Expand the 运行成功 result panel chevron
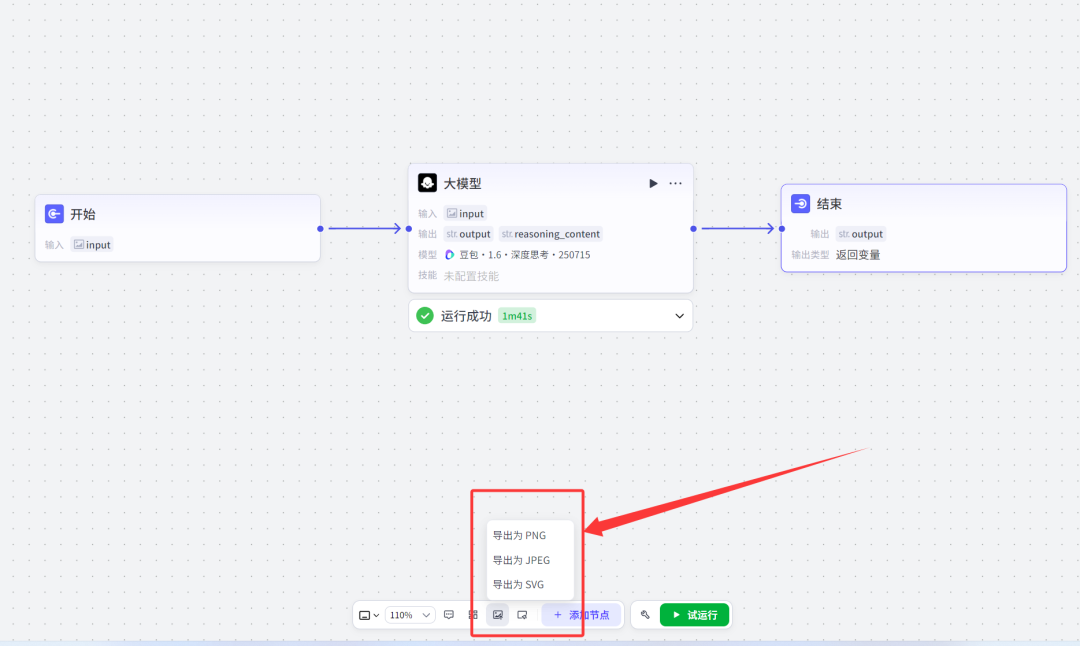Screen dimensions: 1080x646 pyautogui.click(x=680, y=316)
